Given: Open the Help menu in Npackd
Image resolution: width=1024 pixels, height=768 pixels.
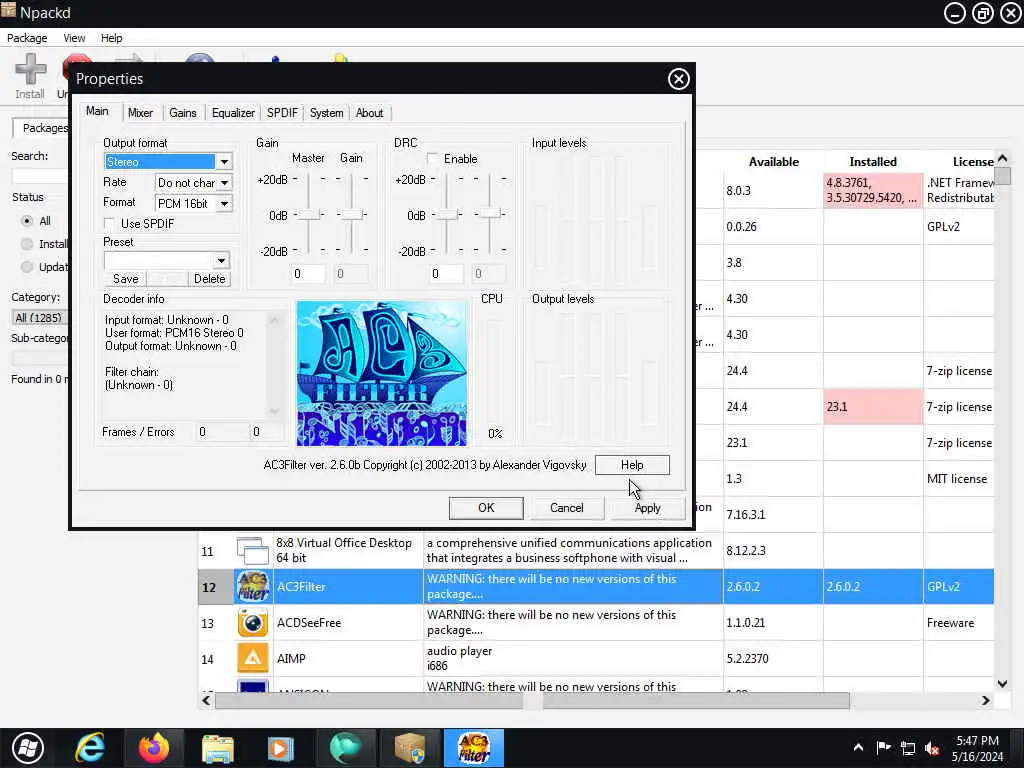Looking at the screenshot, I should pyautogui.click(x=112, y=38).
